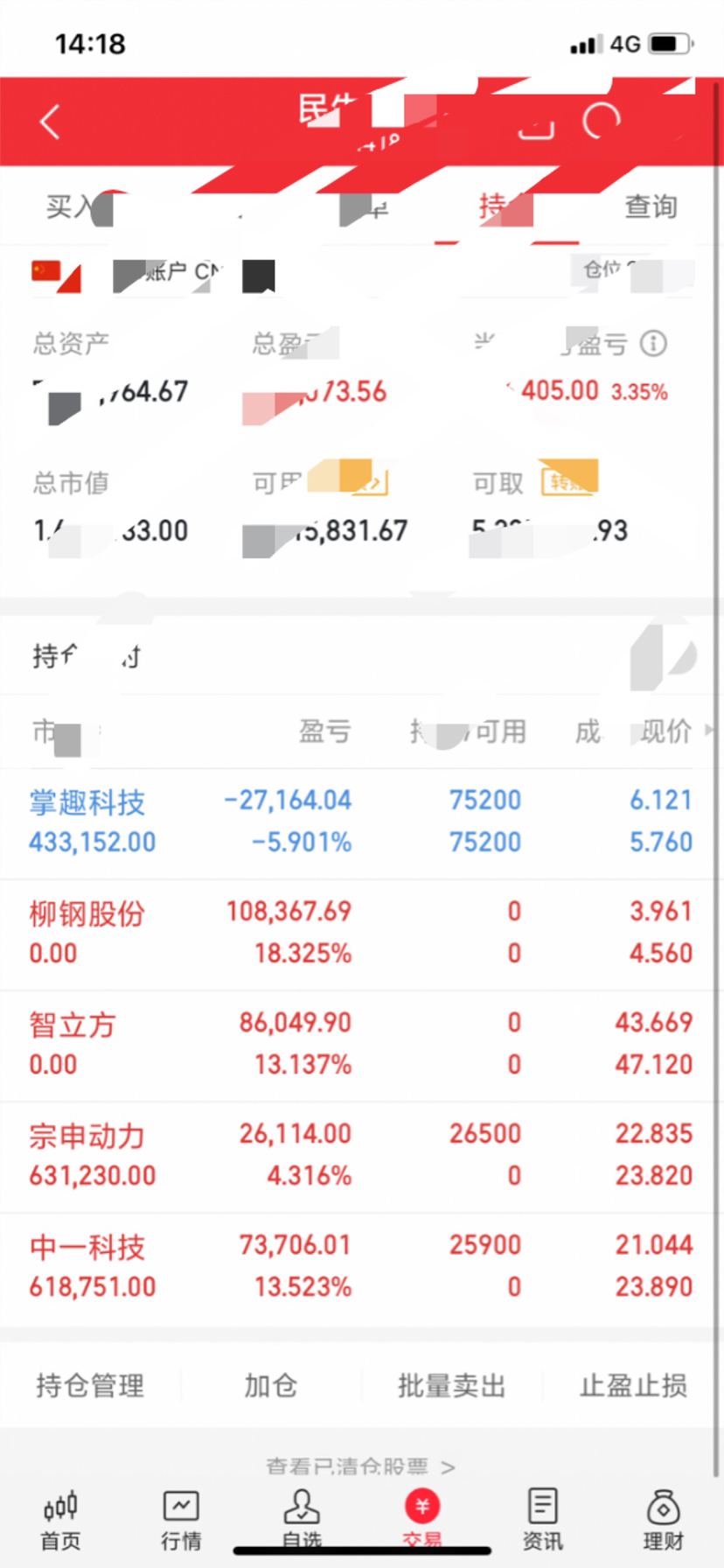Tap 掌趣科技 current price 5.760
Image resolution: width=724 pixels, height=1568 pixels.
pos(661,842)
